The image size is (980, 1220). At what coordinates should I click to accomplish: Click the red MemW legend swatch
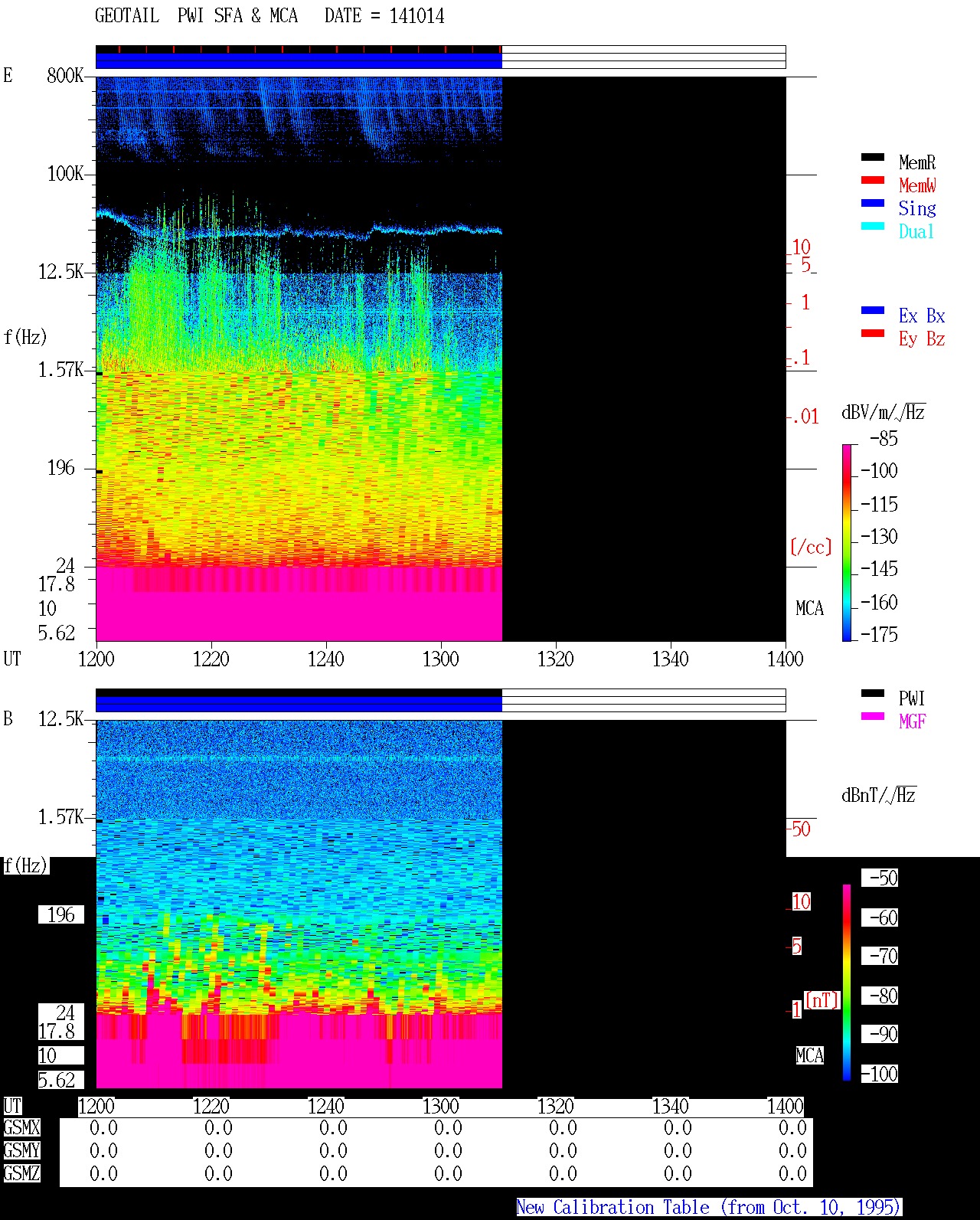[873, 181]
